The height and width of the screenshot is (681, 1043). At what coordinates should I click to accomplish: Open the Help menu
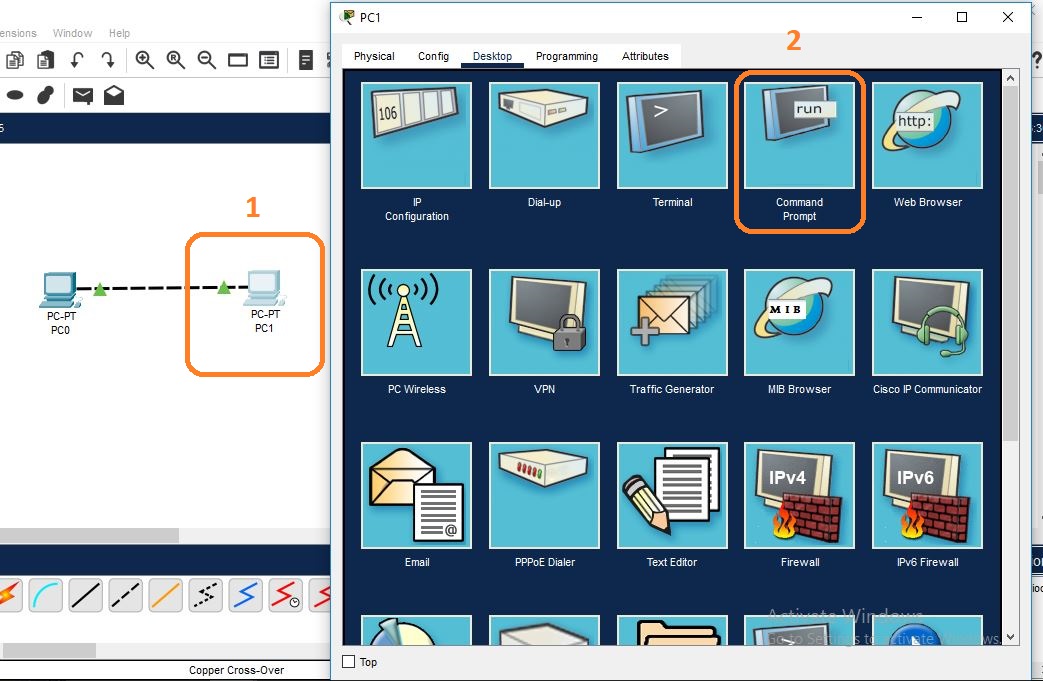click(x=119, y=32)
